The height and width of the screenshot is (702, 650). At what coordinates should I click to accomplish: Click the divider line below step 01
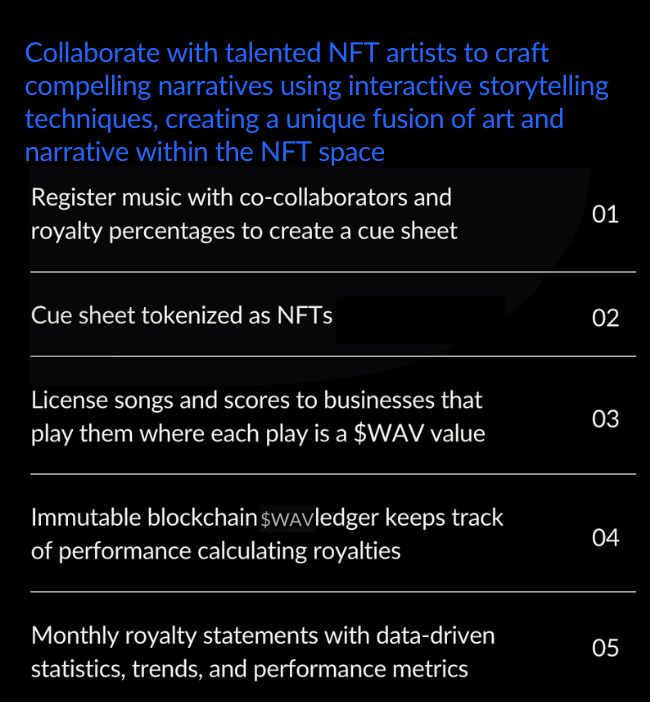(333, 271)
